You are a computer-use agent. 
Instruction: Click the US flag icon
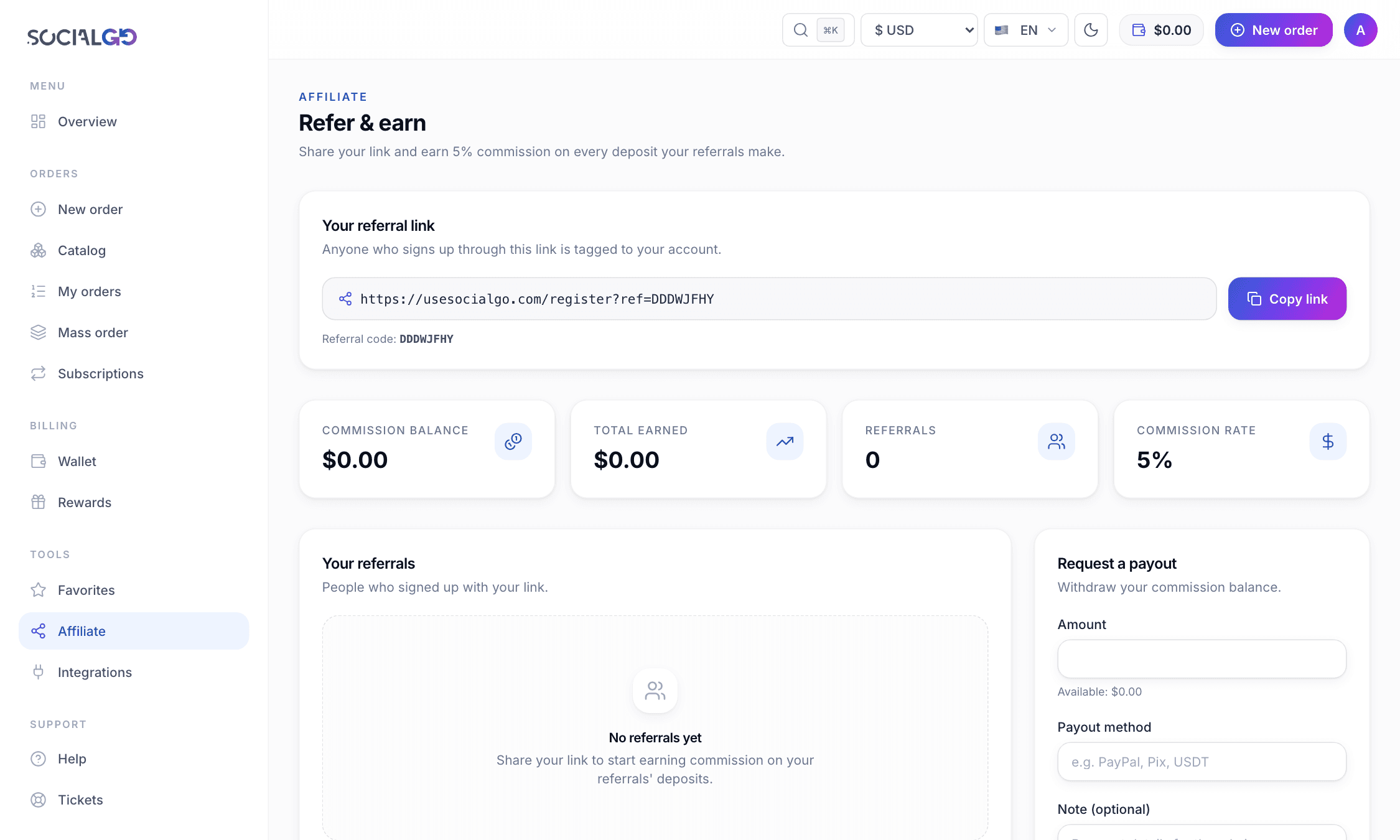[x=1001, y=30]
